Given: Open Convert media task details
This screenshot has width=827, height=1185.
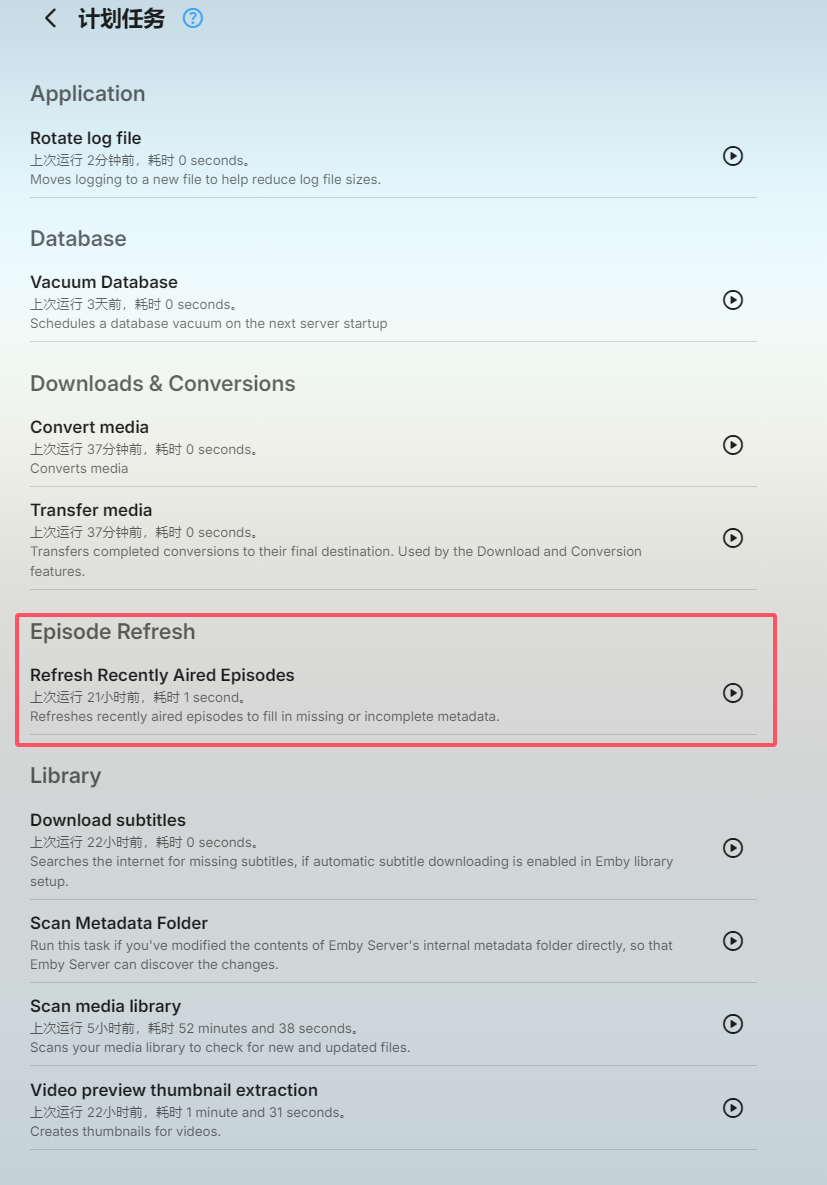Looking at the screenshot, I should [90, 427].
